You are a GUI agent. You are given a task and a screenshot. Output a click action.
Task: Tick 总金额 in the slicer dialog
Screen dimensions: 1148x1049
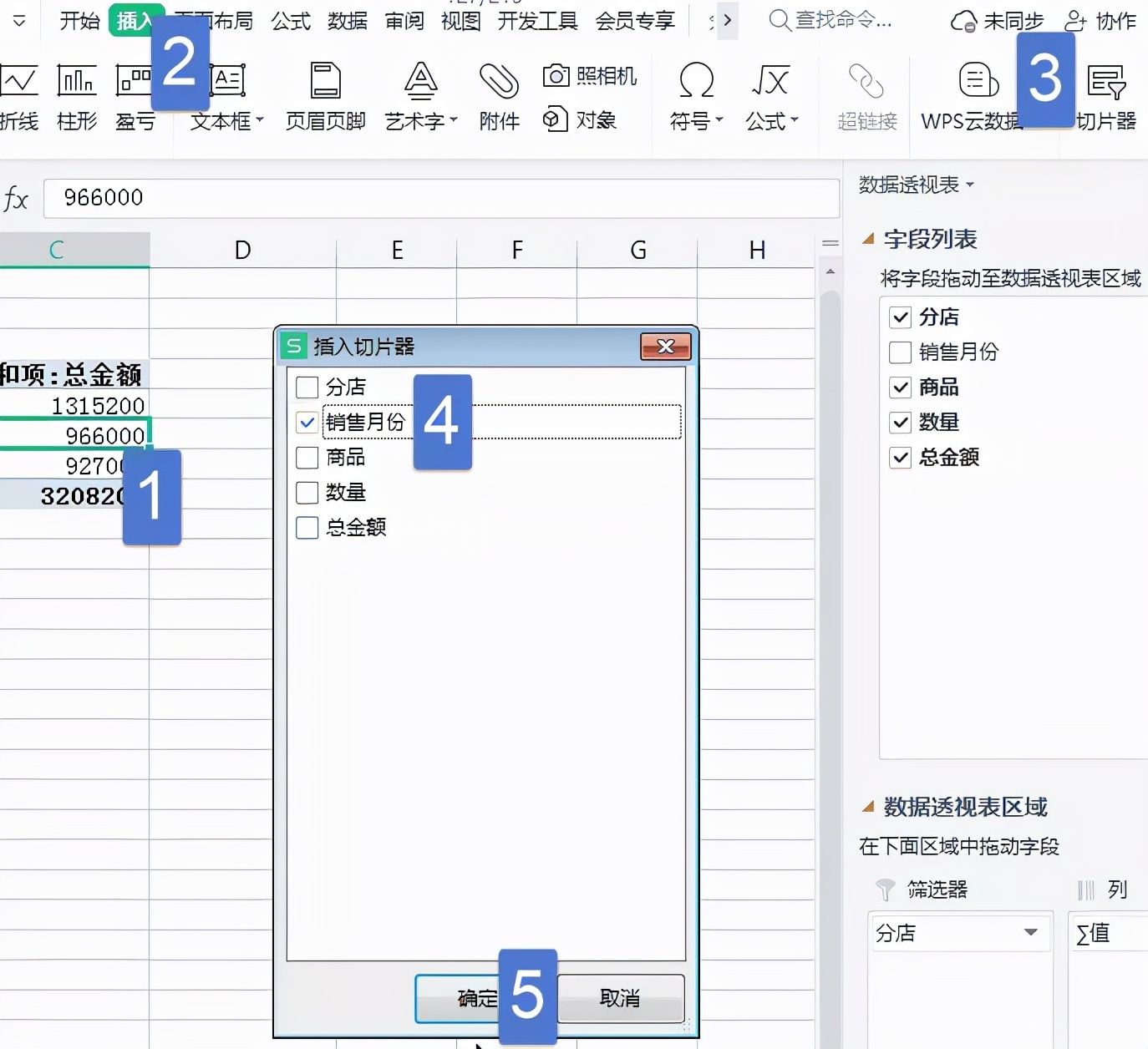307,528
